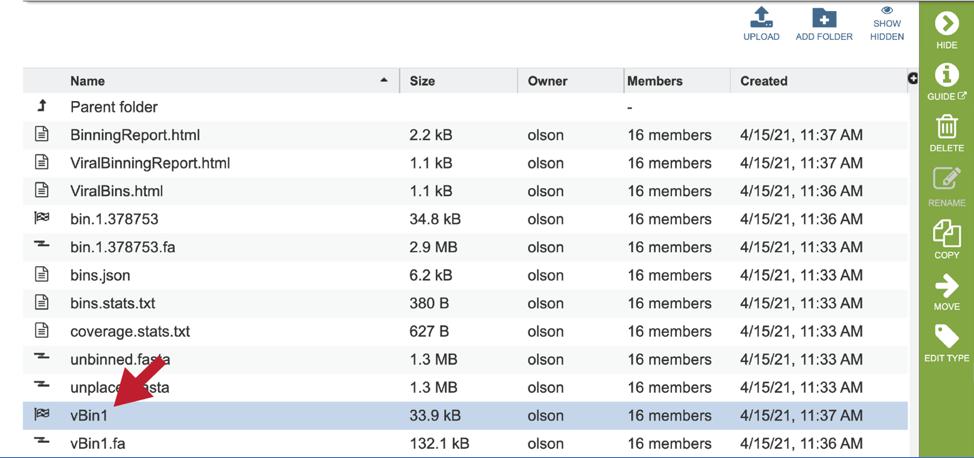Open the Guide info icon
The height and width of the screenshot is (458, 974).
click(x=946, y=75)
